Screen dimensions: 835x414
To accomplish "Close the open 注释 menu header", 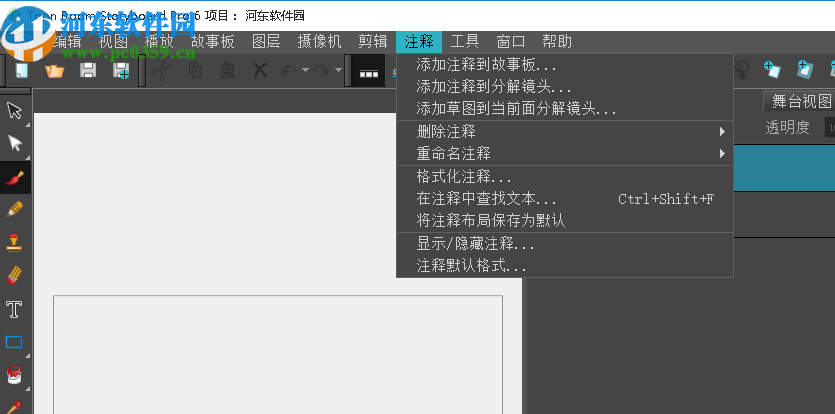I will [x=419, y=42].
